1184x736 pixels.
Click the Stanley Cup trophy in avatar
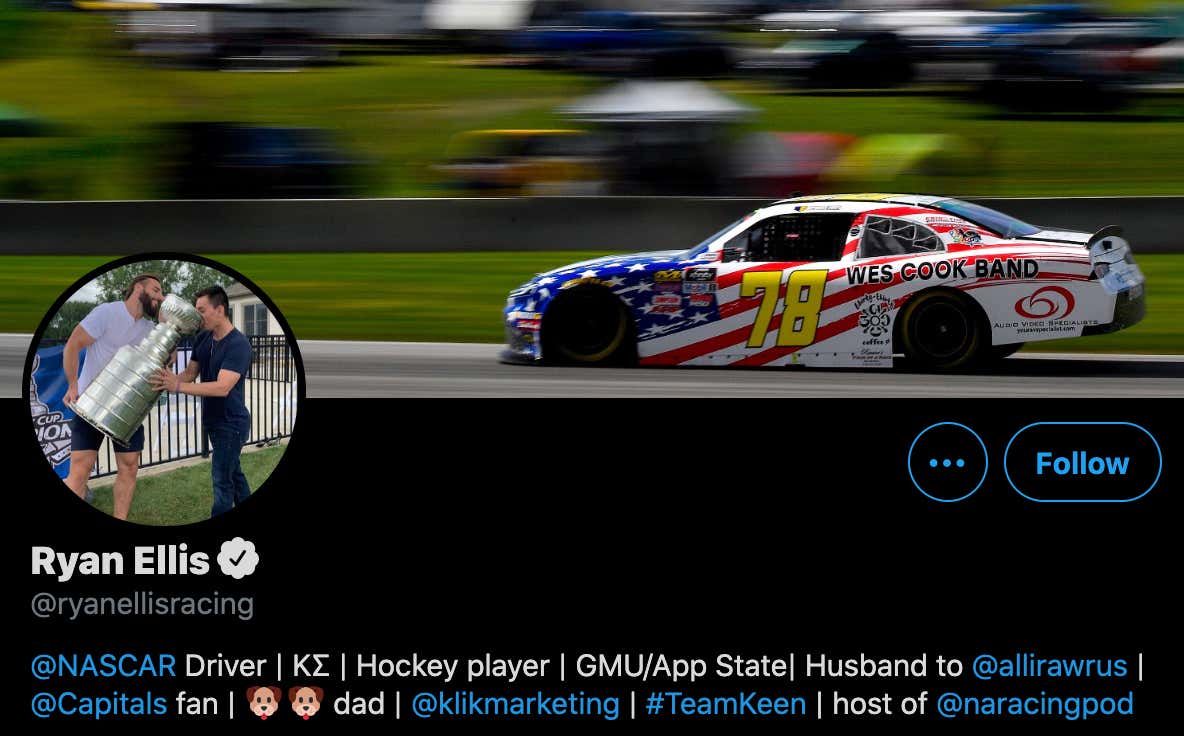pyautogui.click(x=136, y=371)
